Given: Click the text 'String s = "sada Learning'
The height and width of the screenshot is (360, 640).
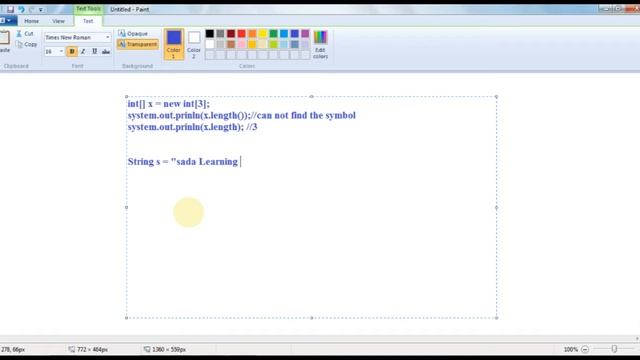Looking at the screenshot, I should [x=183, y=162].
